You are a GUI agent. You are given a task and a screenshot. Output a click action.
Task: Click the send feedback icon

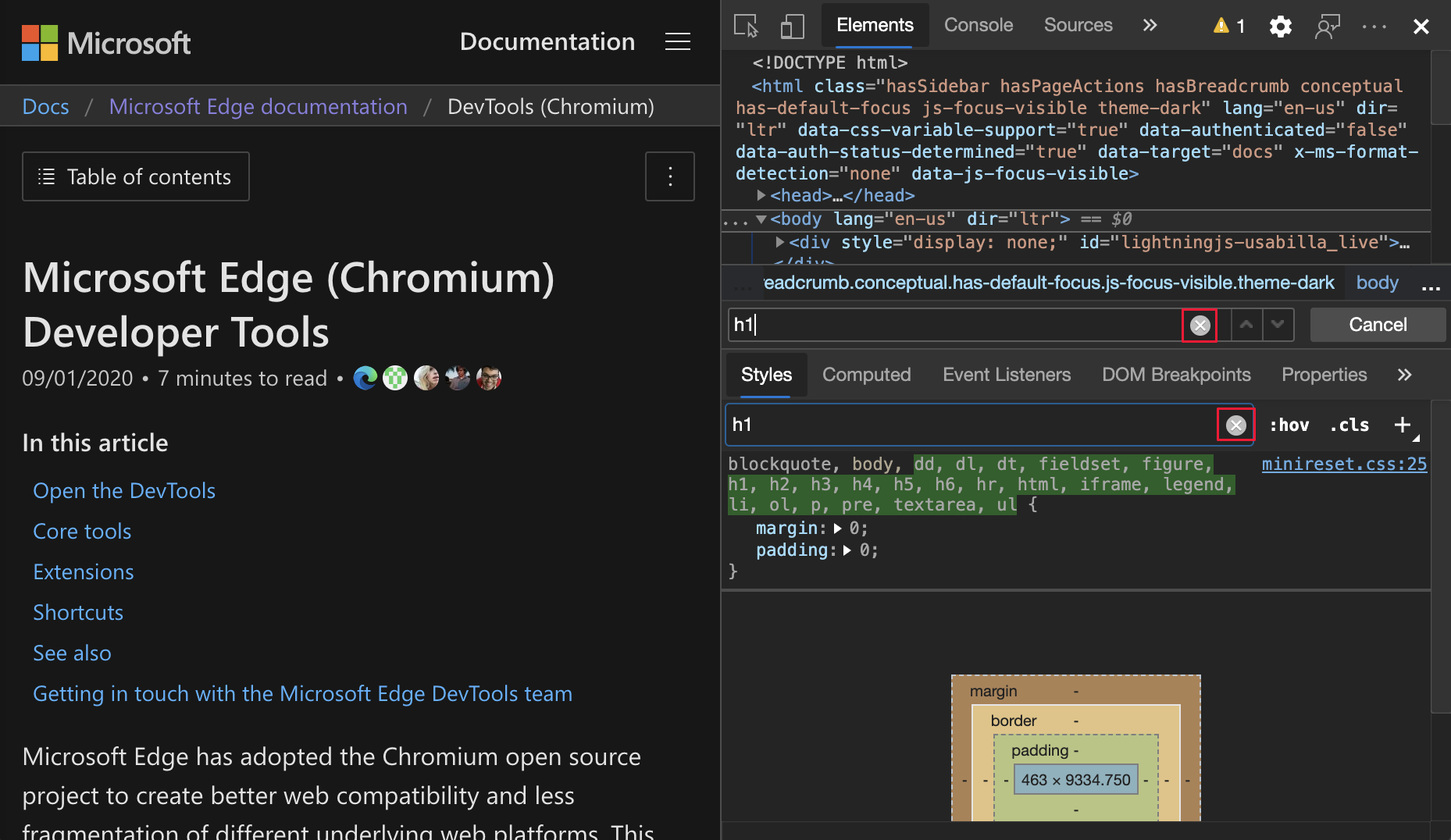[x=1328, y=26]
